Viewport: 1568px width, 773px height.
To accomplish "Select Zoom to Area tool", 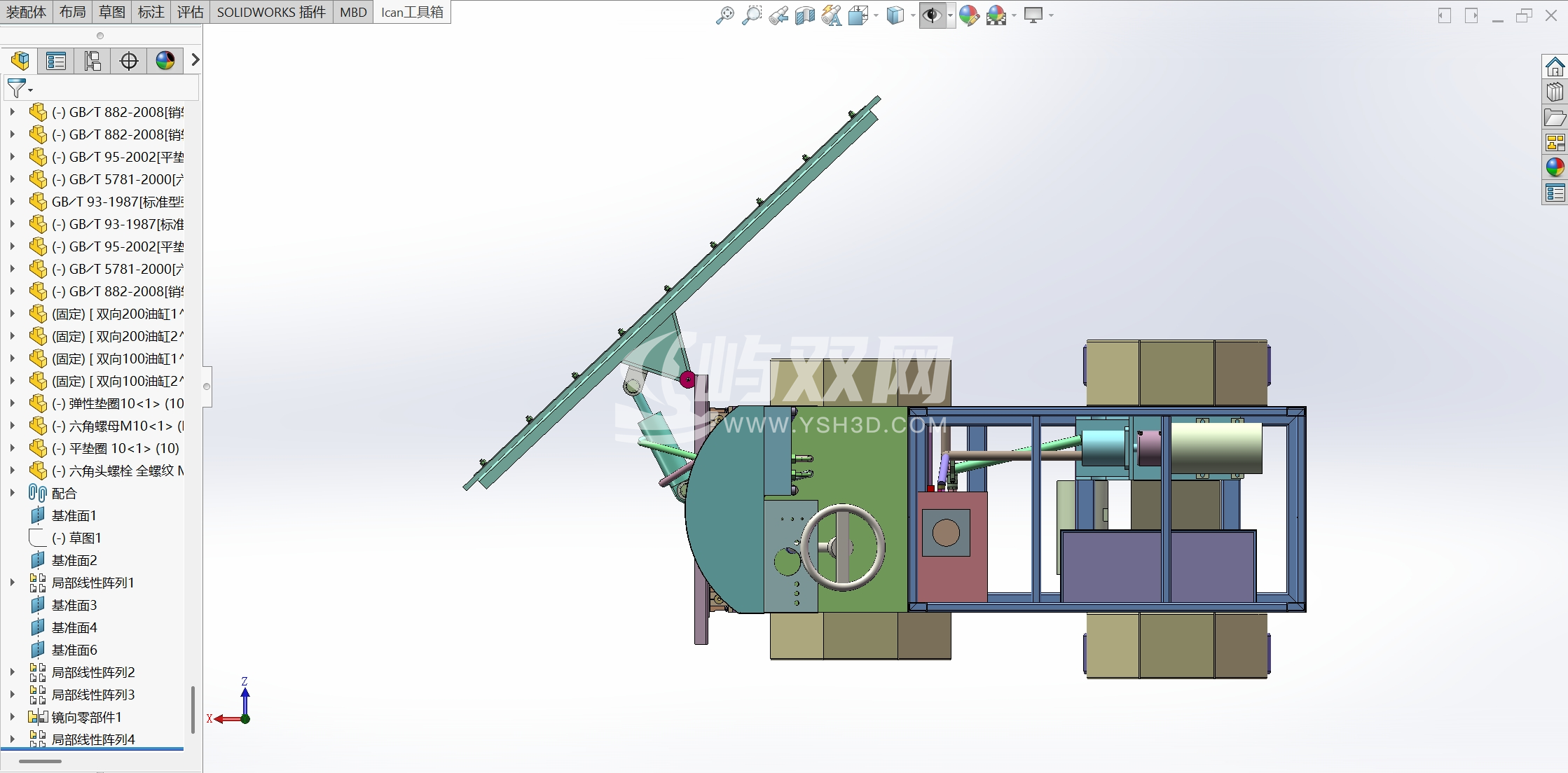I will click(751, 15).
